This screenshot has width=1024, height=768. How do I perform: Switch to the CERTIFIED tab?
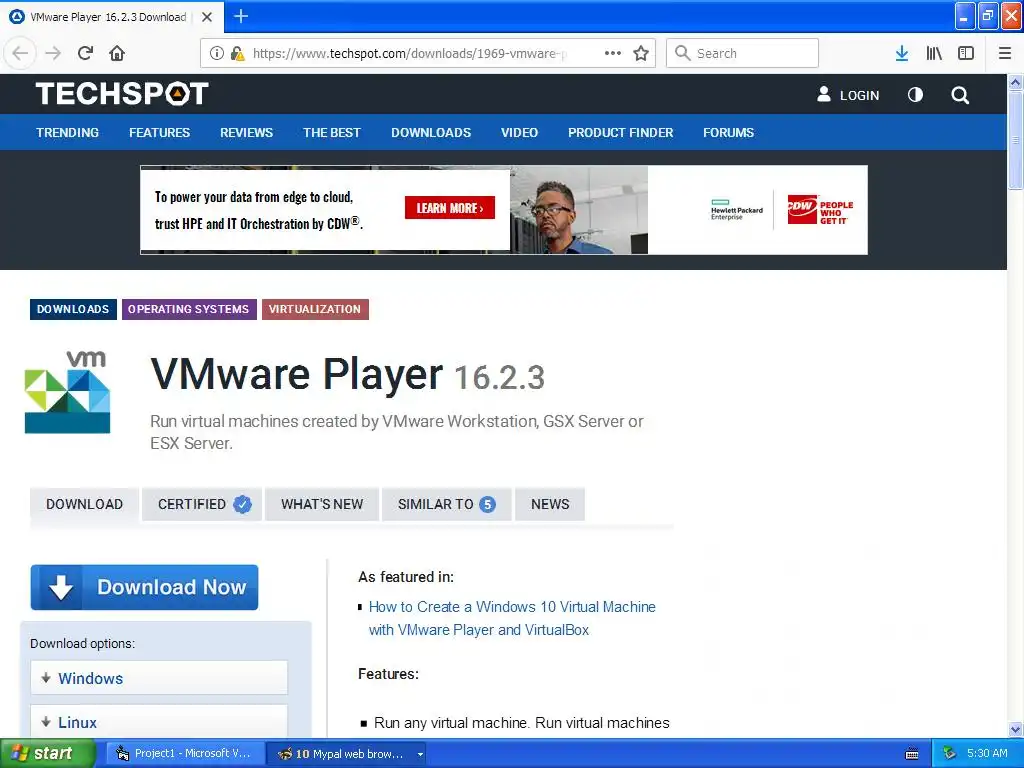[x=202, y=504]
